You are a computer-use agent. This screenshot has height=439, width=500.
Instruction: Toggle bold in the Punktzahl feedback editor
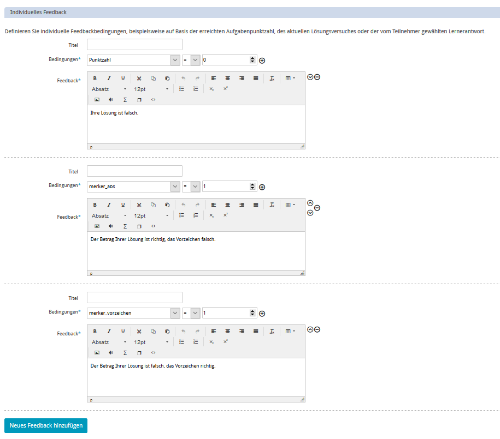[95, 78]
